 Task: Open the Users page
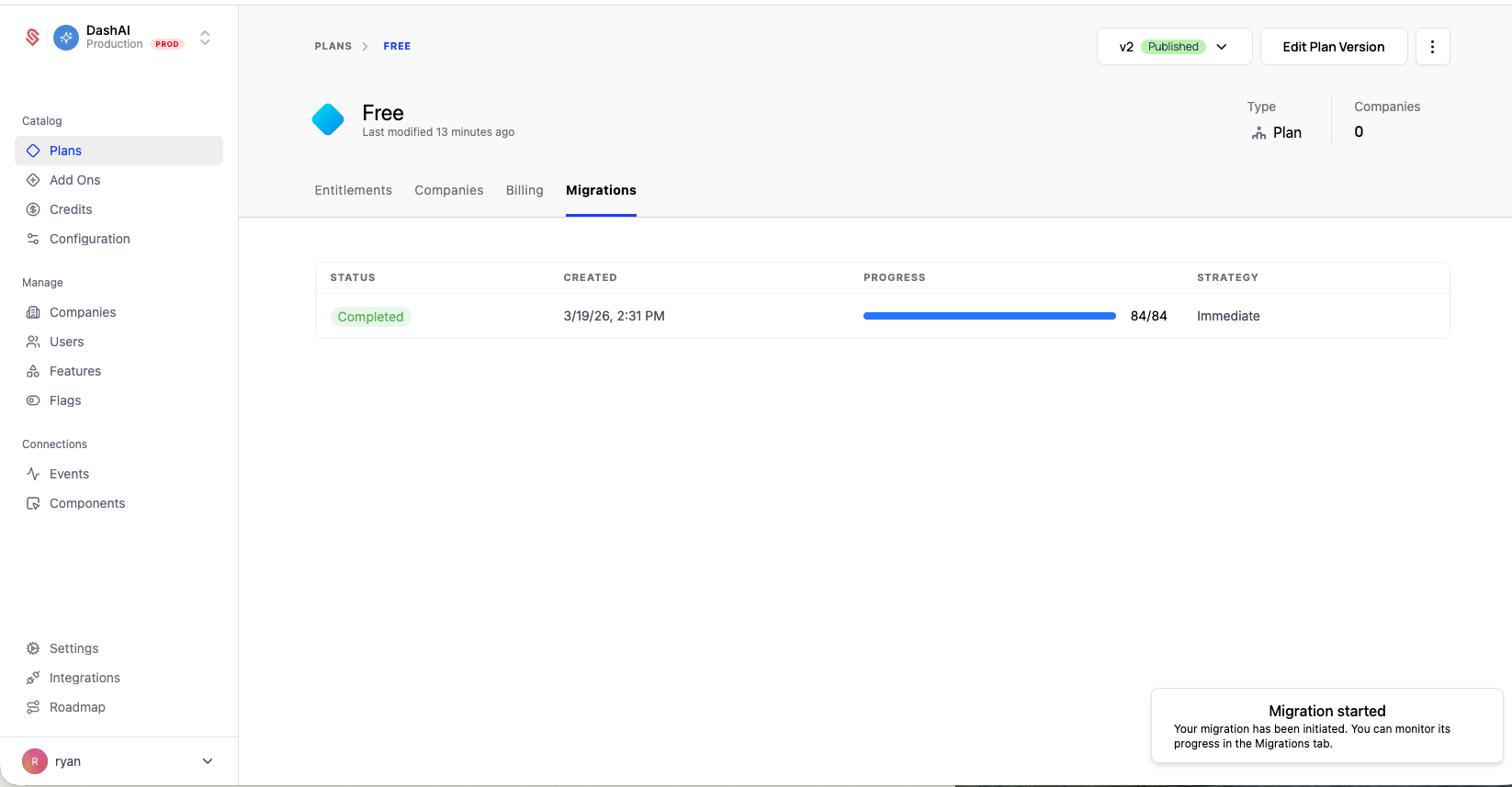point(118,342)
